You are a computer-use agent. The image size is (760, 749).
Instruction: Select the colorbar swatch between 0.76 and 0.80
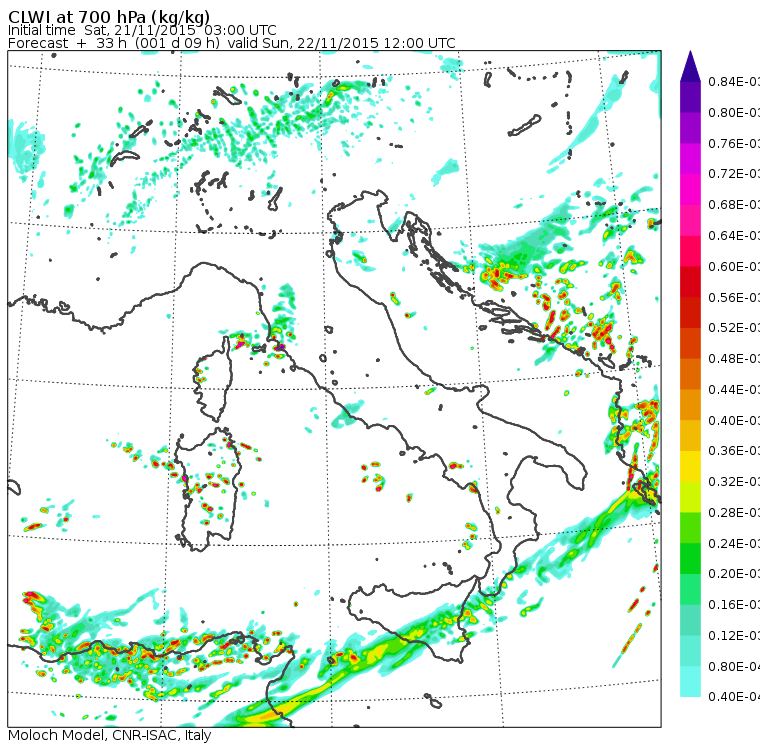click(x=690, y=128)
